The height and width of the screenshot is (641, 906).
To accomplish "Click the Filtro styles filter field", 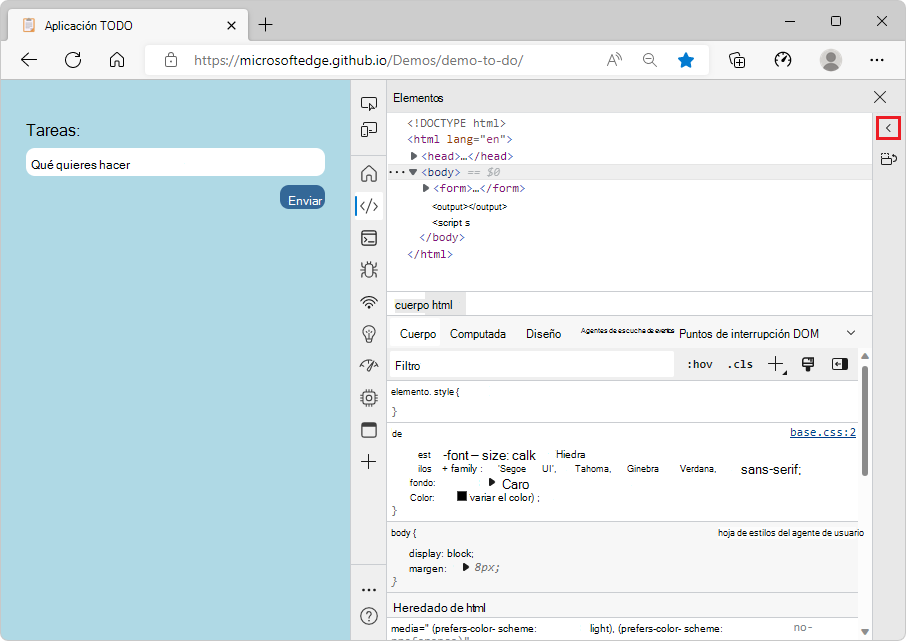I will pos(532,365).
